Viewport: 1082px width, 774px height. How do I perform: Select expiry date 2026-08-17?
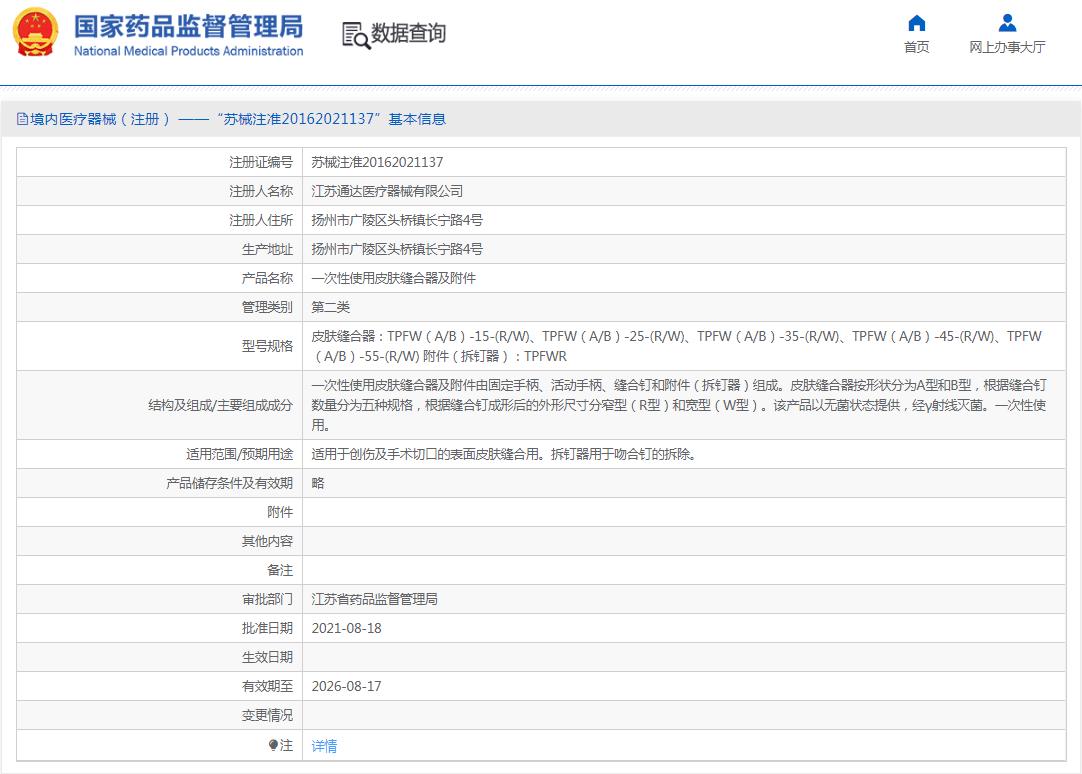346,686
